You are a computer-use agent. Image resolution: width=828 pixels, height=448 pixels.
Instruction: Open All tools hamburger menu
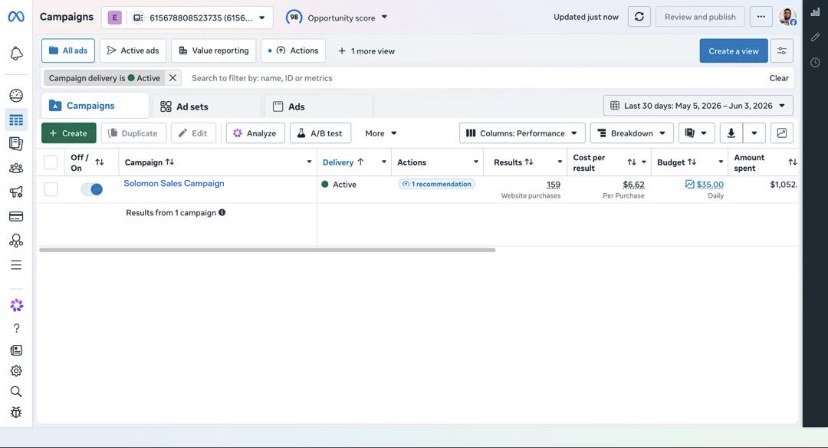[16, 265]
